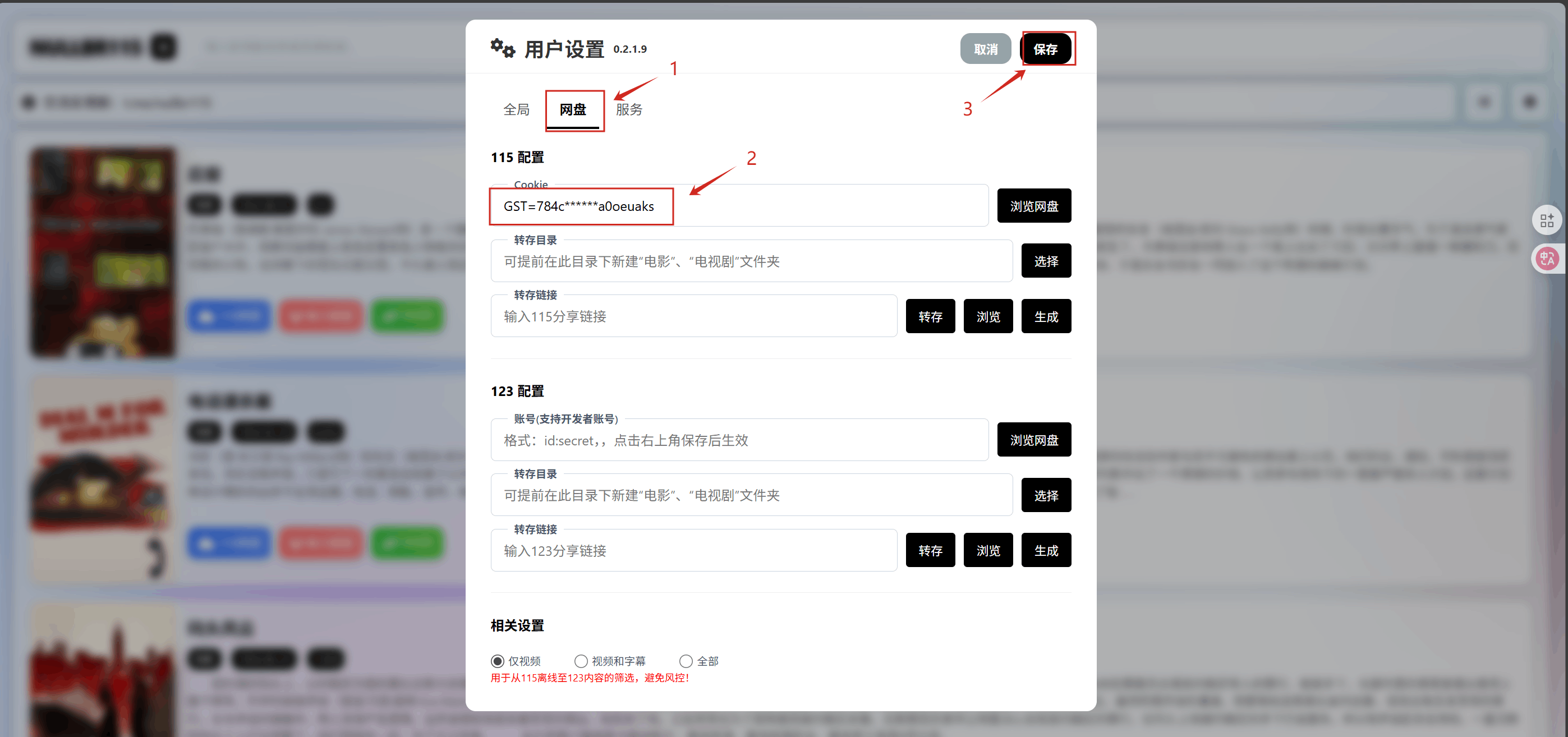Image resolution: width=1568 pixels, height=737 pixels.
Task: Click the gears icon beside 用户设置 title
Action: click(503, 48)
